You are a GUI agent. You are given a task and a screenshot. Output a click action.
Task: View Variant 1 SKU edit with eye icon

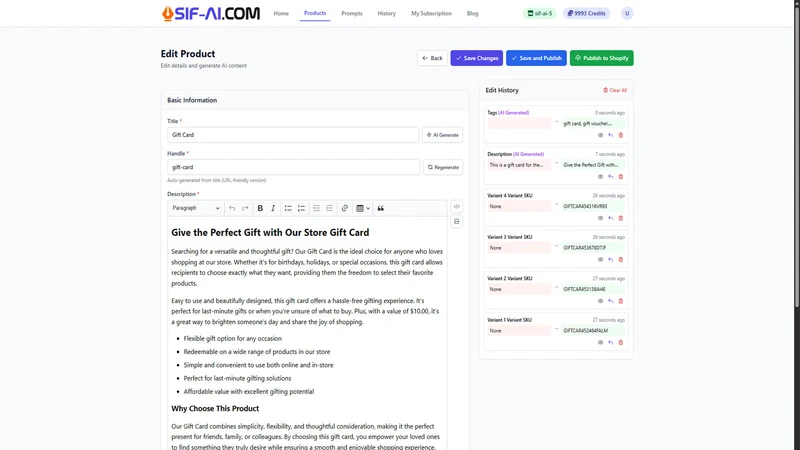(601, 342)
